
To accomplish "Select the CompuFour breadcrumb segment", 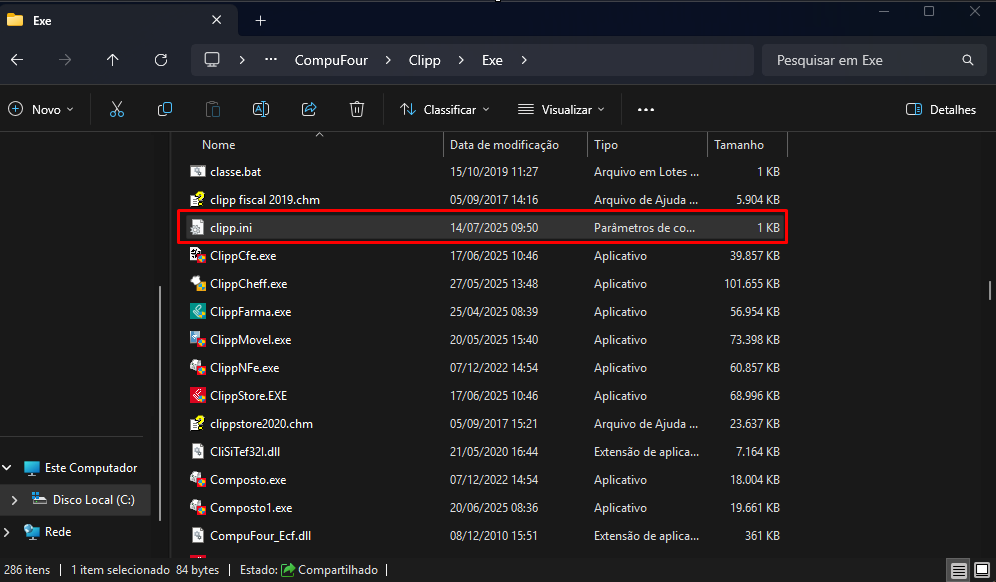I will click(x=331, y=60).
